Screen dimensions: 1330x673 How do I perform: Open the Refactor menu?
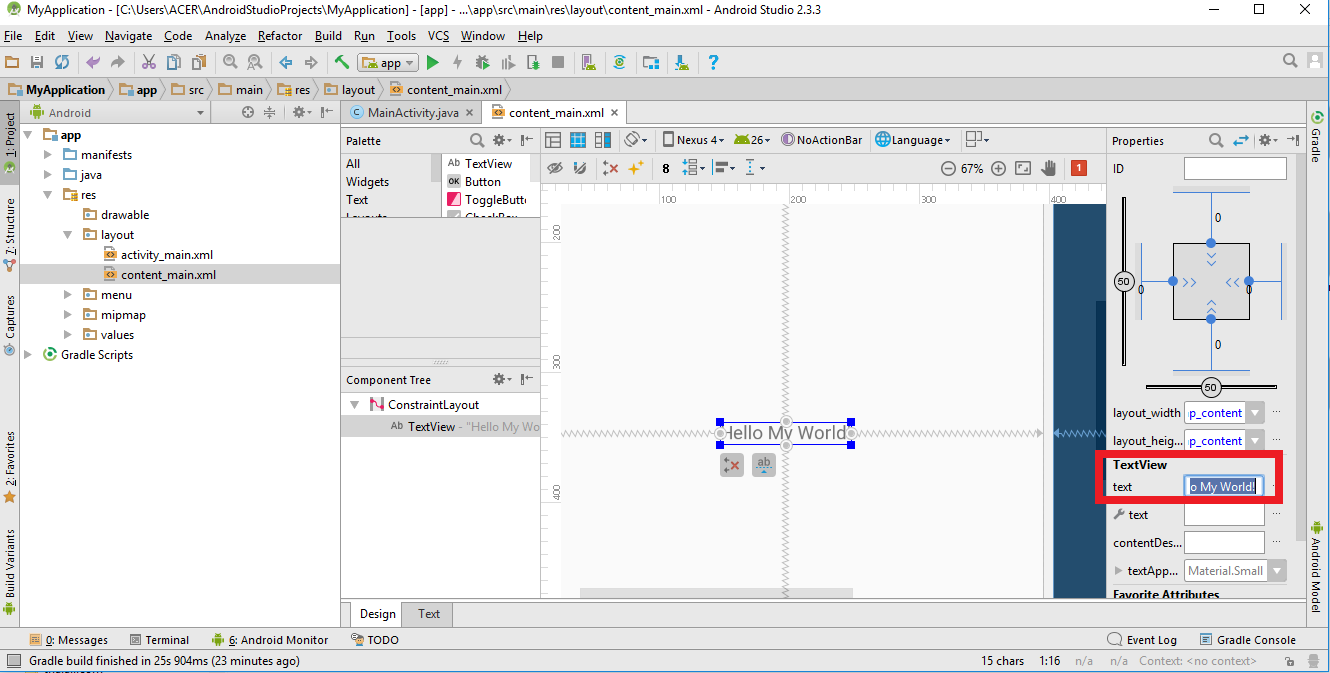(280, 35)
